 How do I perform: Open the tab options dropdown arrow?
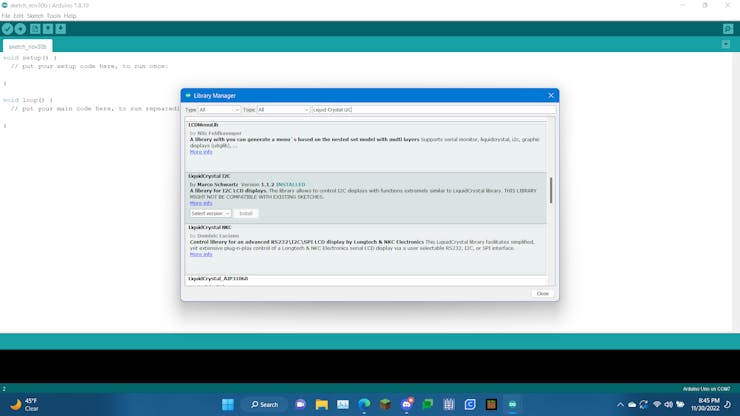click(726, 44)
